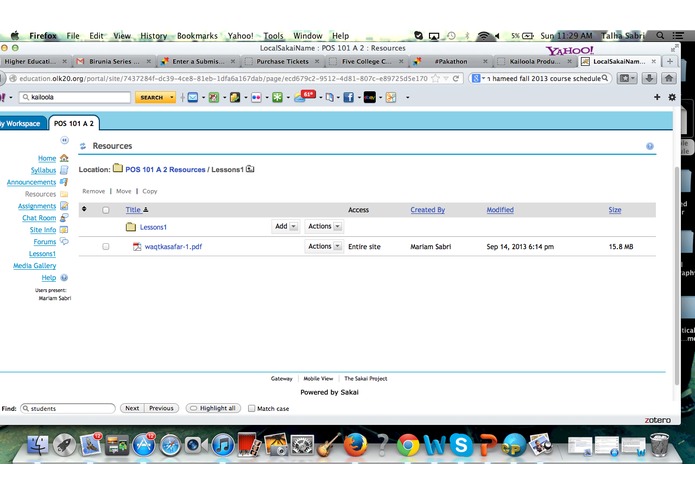Click in the Yahoo search field containing kailoola
Viewport: 695px width, 494px height.
point(75,97)
